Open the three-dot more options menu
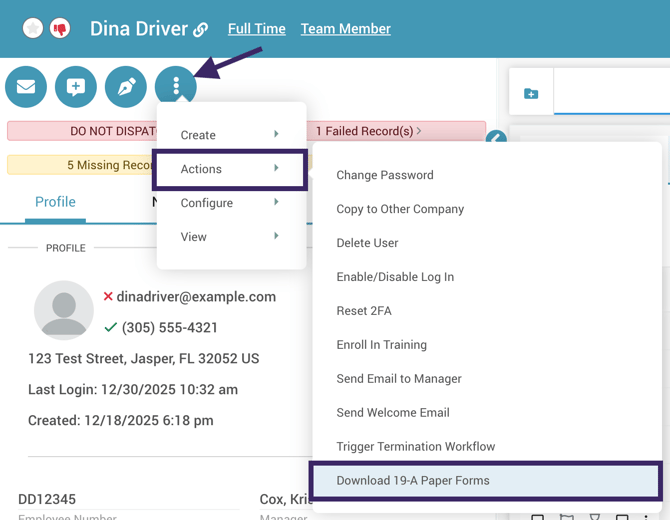The image size is (670, 520). coord(176,87)
